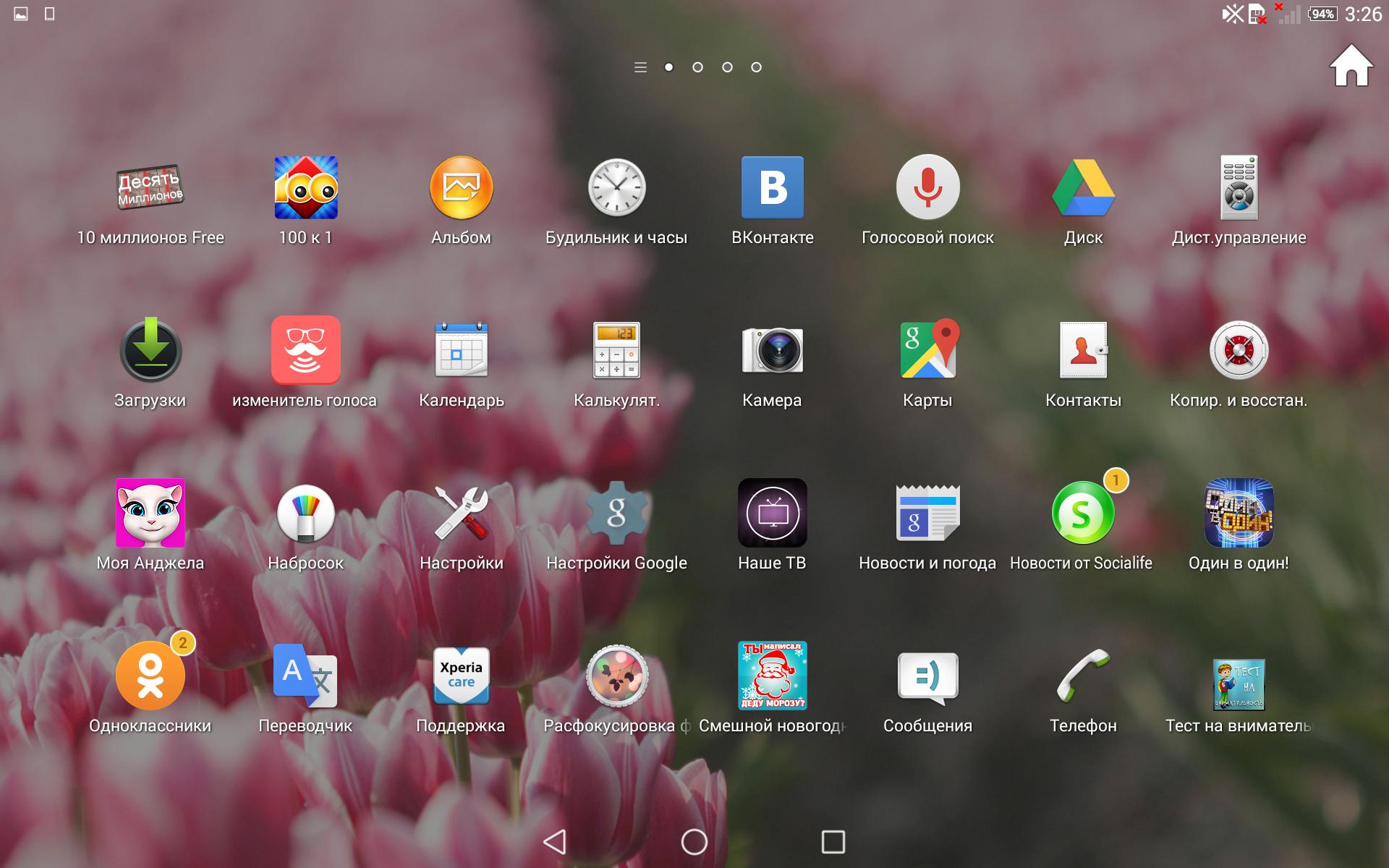1389x868 pixels.
Task: Open the Настройки settings app
Action: click(462, 513)
